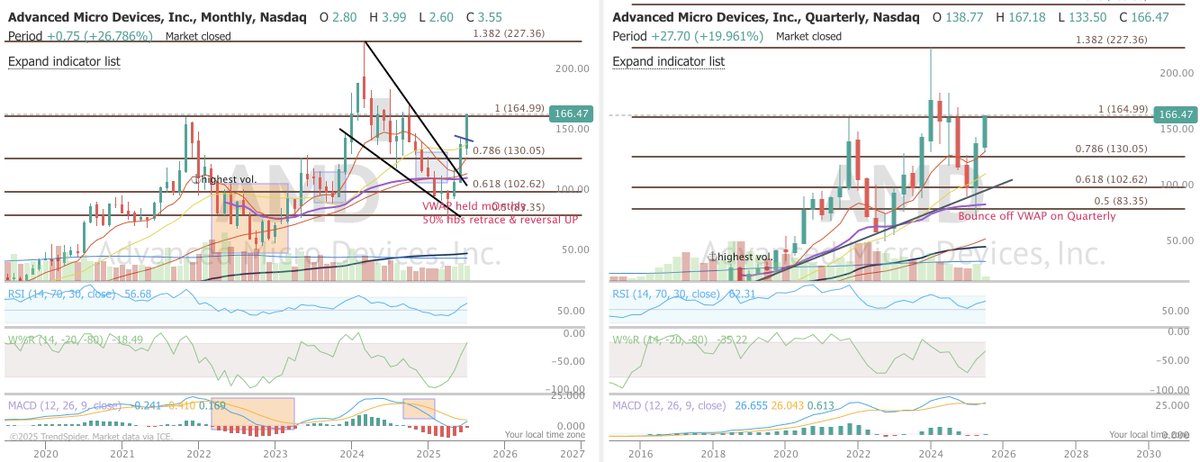This screenshot has height=462, width=1200.
Task: Click the 0.786 (130.05) fib label on the Quarterly chart
Action: [x=1111, y=148]
